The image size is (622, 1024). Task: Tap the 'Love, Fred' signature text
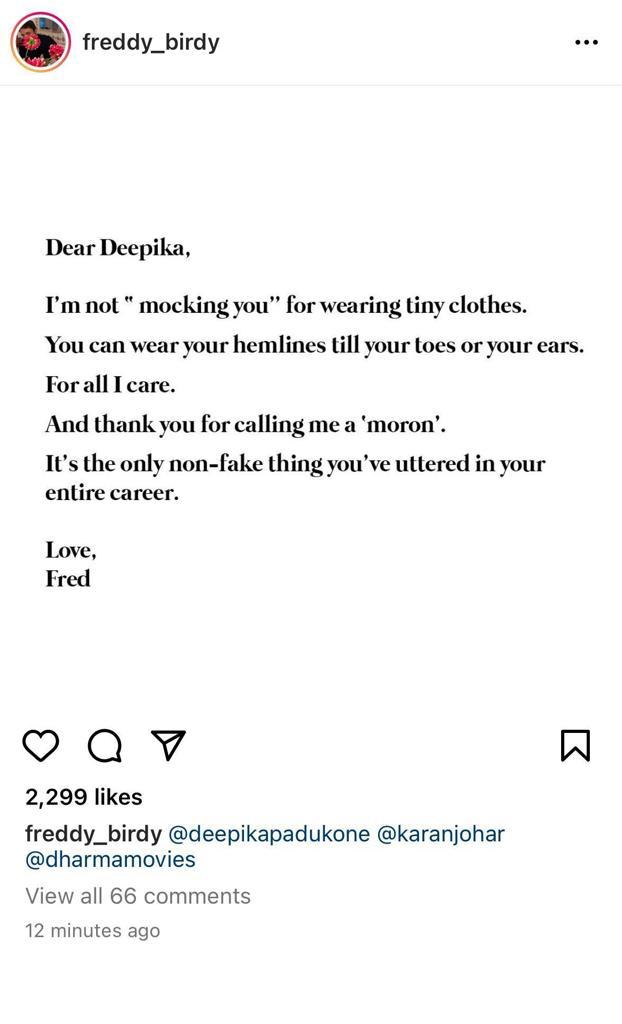click(x=71, y=564)
